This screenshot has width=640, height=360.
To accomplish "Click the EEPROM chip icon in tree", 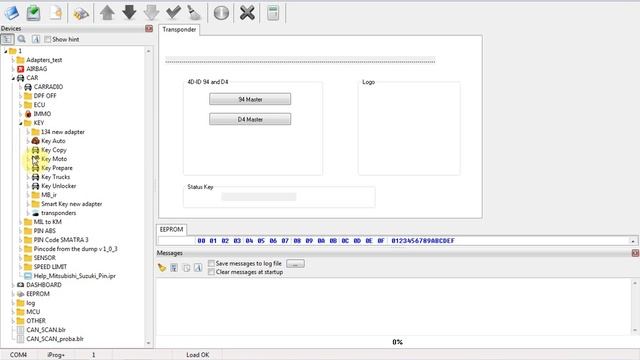I will (x=20, y=294).
